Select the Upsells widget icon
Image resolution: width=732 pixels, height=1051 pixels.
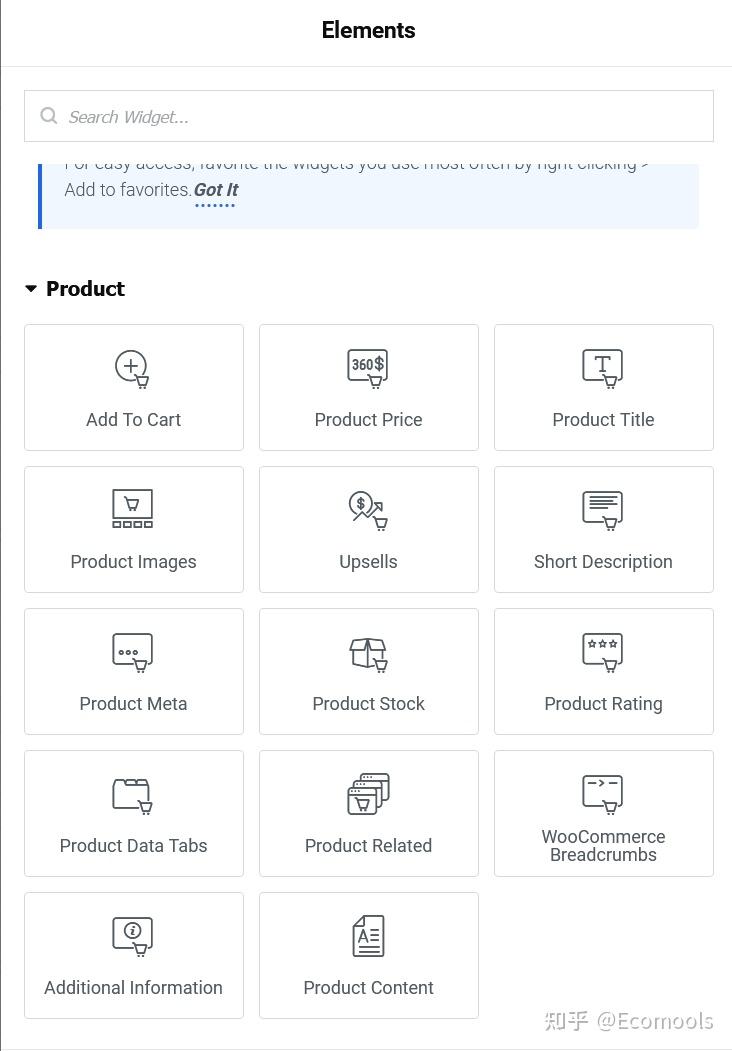click(368, 509)
